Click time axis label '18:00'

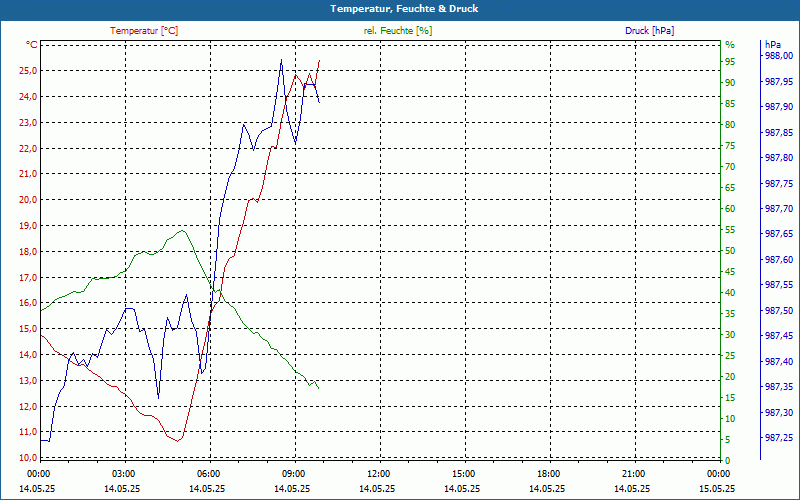[548, 474]
